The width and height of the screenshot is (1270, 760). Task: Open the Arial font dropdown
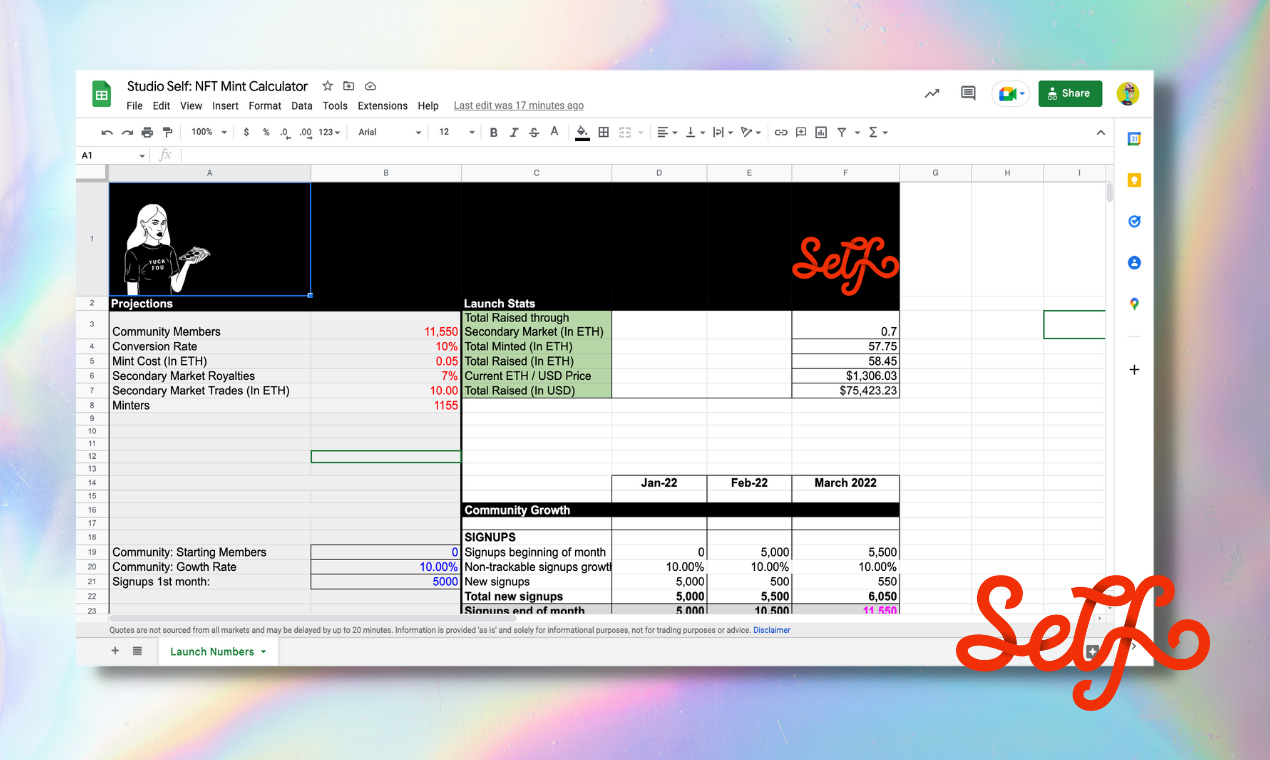click(x=390, y=132)
